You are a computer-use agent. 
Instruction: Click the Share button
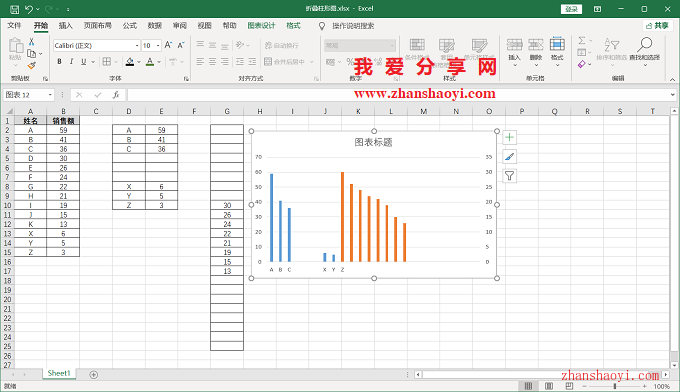point(657,26)
